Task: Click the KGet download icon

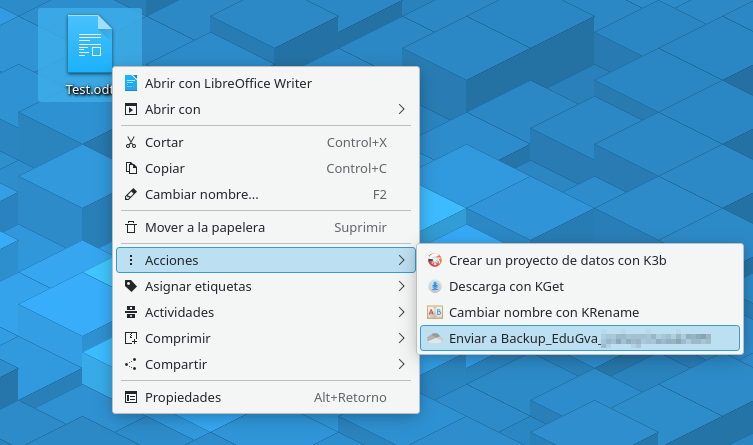Action: click(x=434, y=286)
